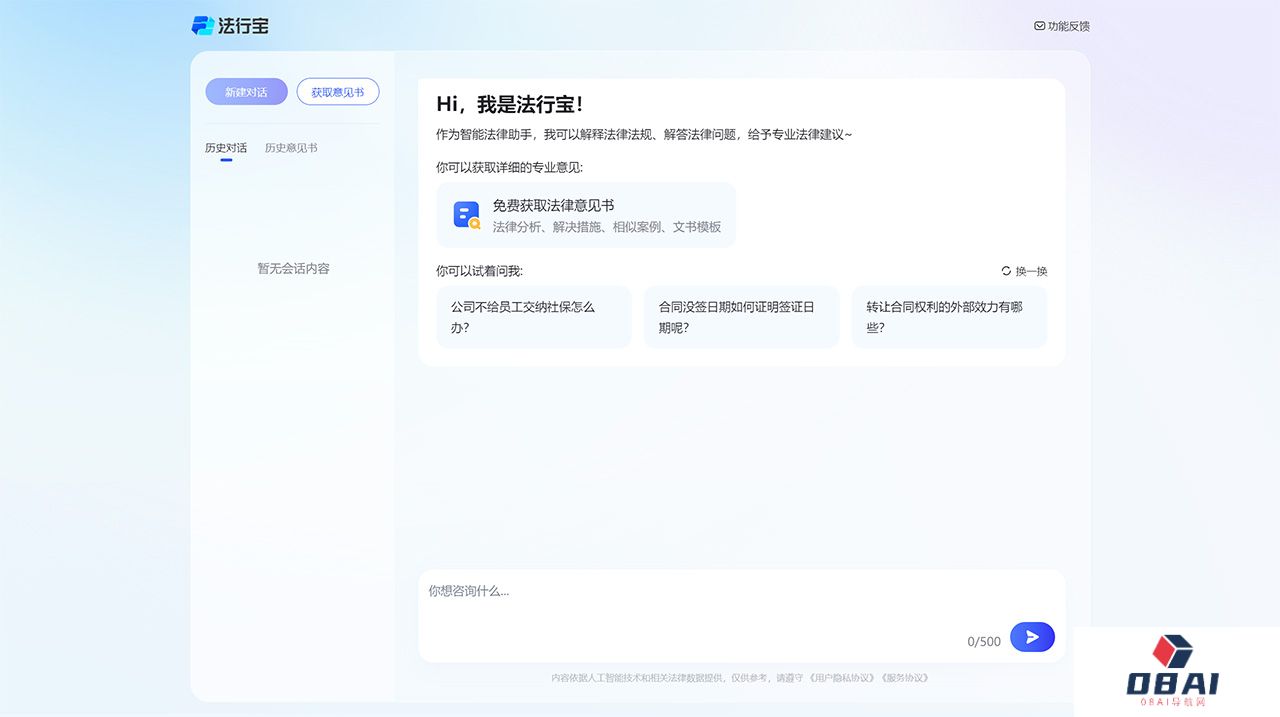This screenshot has height=717, width=1280.
Task: Open the 历史意见书 tab
Action: click(x=291, y=148)
